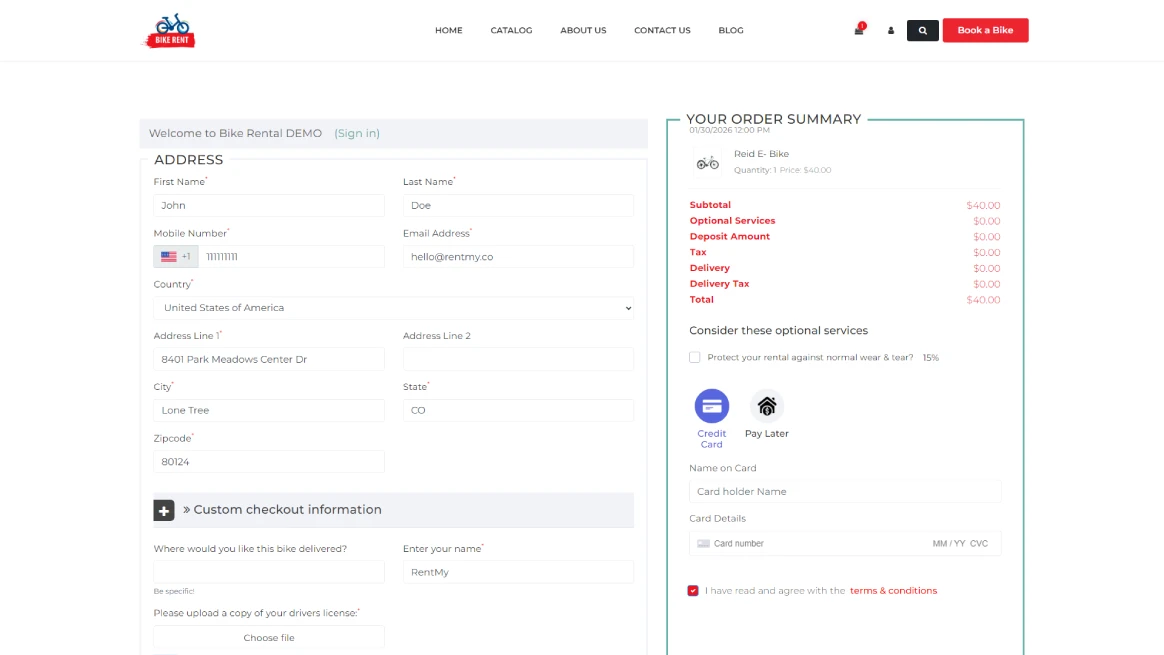Image resolution: width=1164 pixels, height=655 pixels.
Task: Open the BLOG menu item
Action: coord(731,30)
